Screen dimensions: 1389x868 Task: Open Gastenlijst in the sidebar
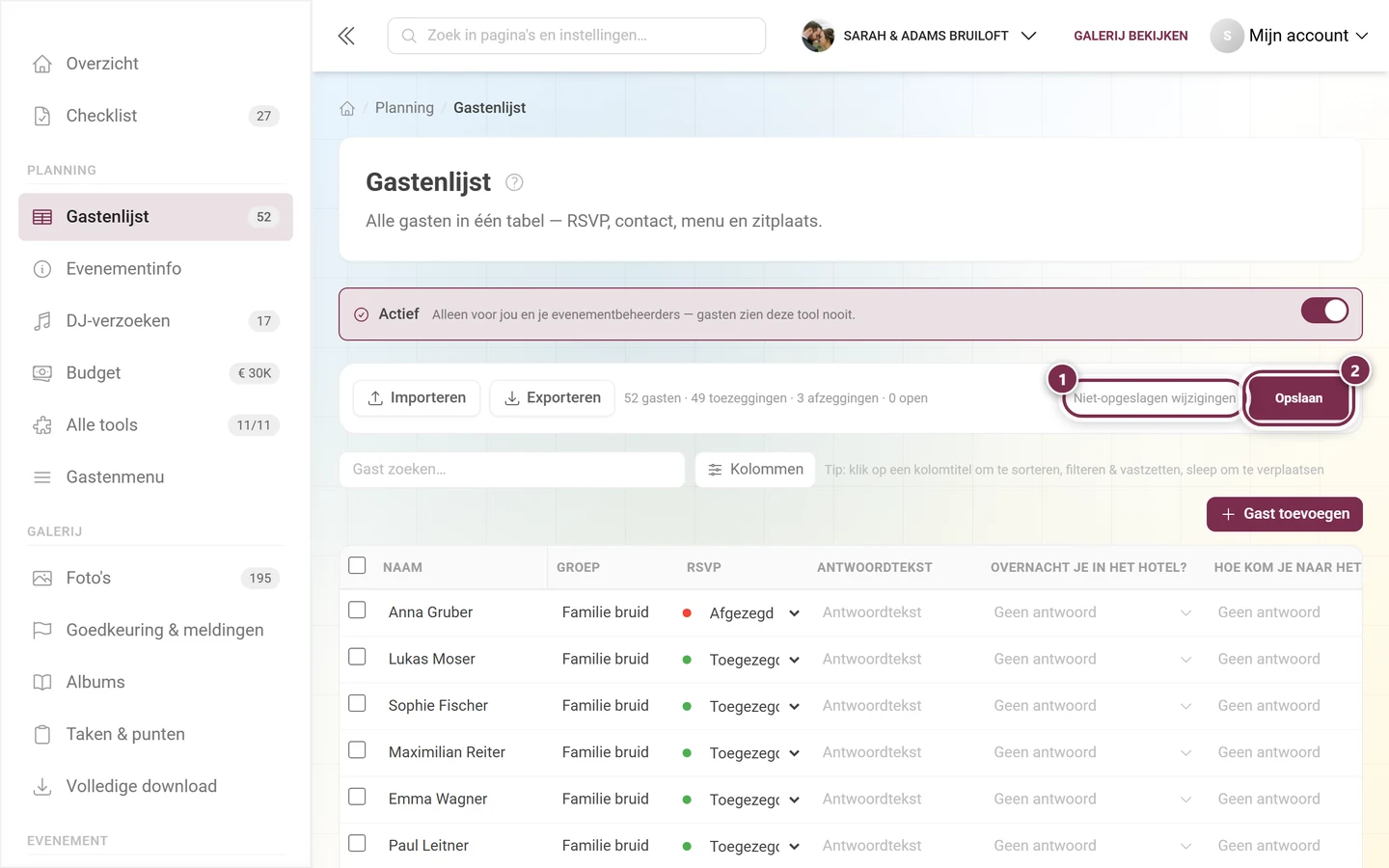click(155, 217)
